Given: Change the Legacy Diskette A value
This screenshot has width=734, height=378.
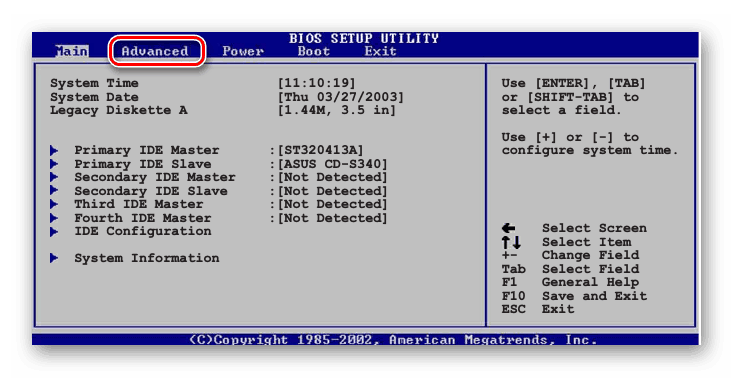Looking at the screenshot, I should point(337,111).
